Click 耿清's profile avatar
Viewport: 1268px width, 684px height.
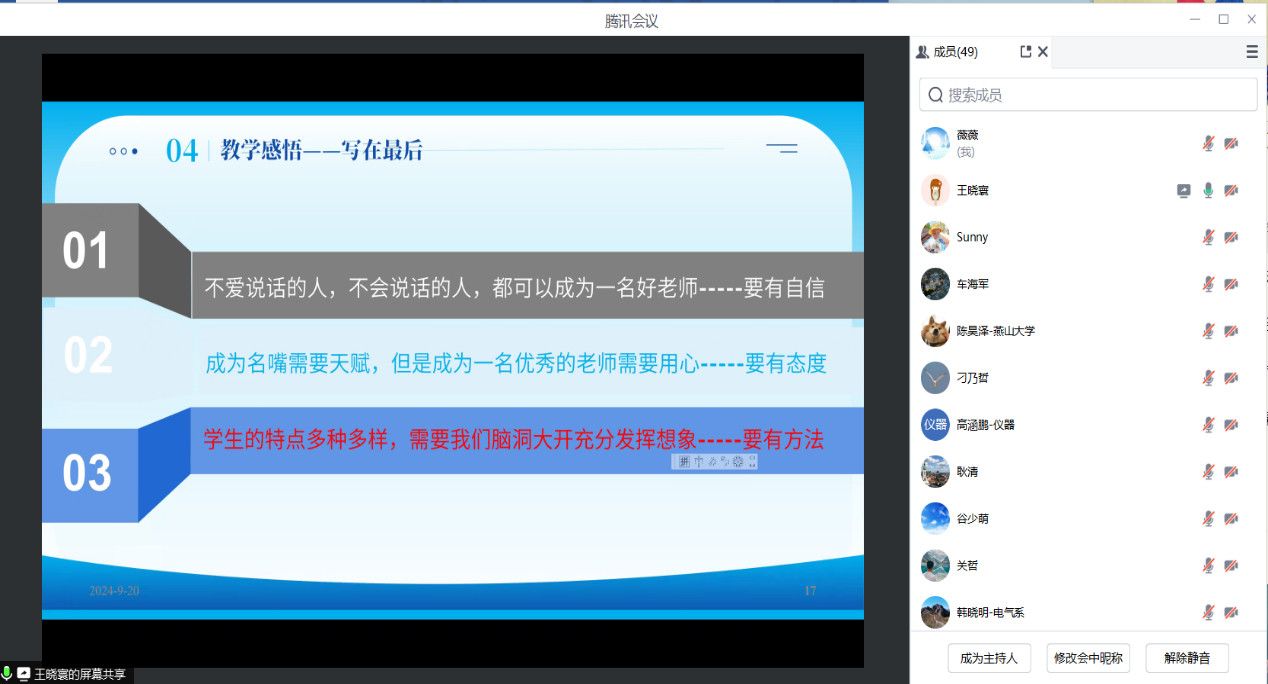pyautogui.click(x=935, y=472)
